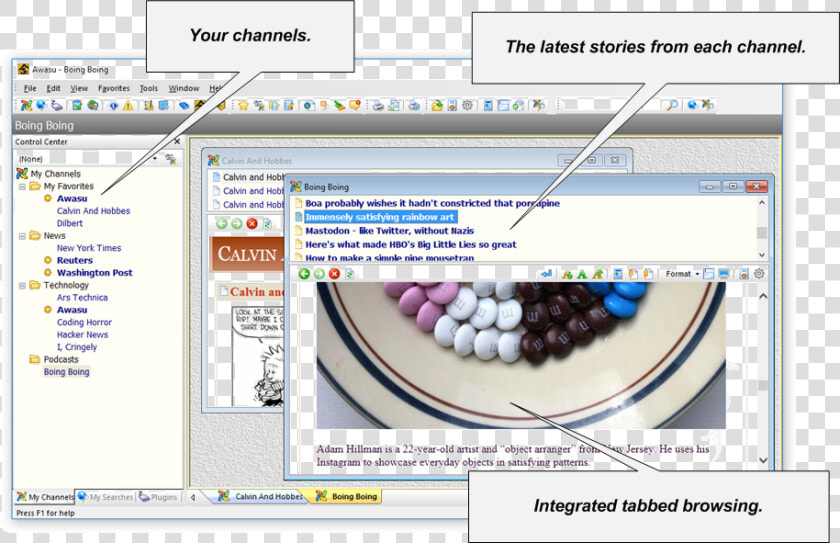Click the M&M candies article image

pos(521,355)
